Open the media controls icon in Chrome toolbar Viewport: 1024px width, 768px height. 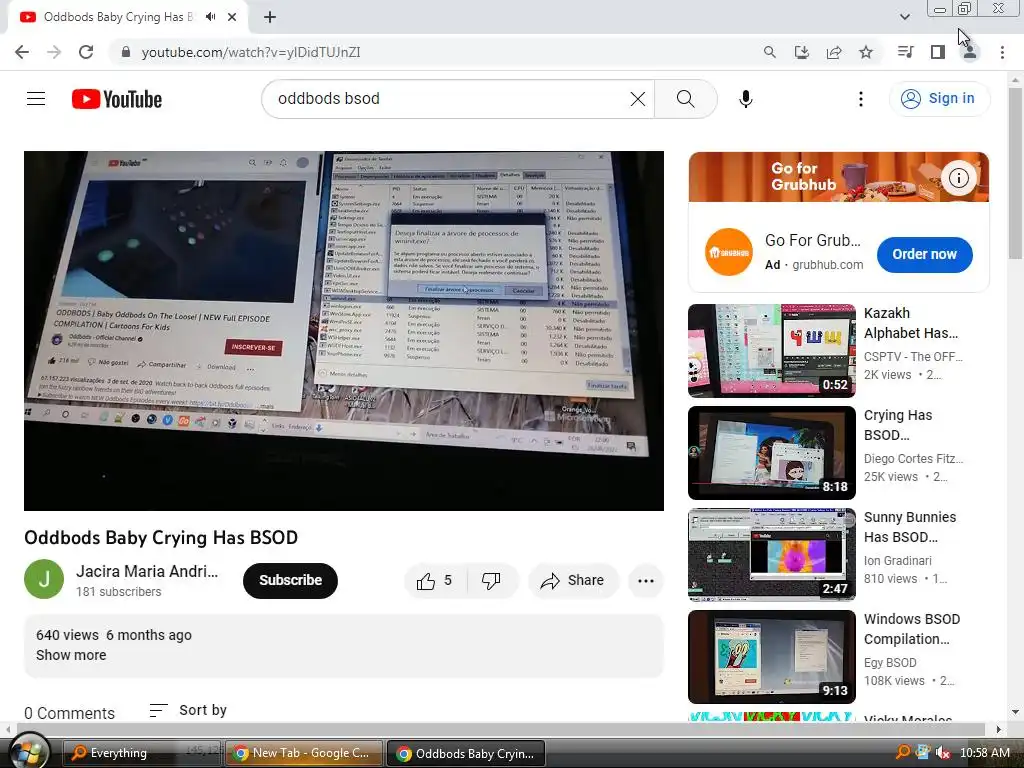click(905, 52)
